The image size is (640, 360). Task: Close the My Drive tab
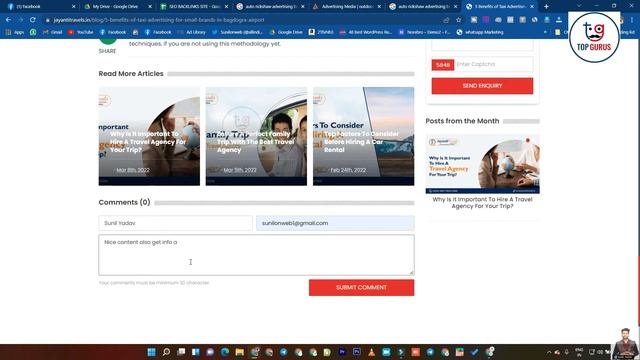[150, 7]
